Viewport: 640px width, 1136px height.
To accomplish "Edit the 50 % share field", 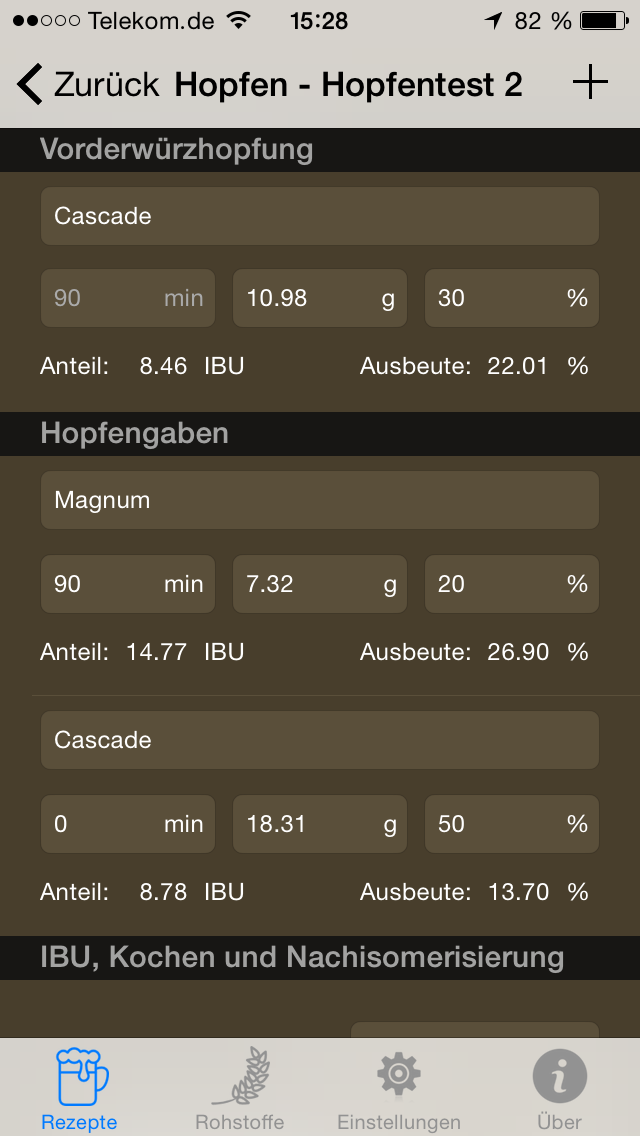I will point(511,824).
